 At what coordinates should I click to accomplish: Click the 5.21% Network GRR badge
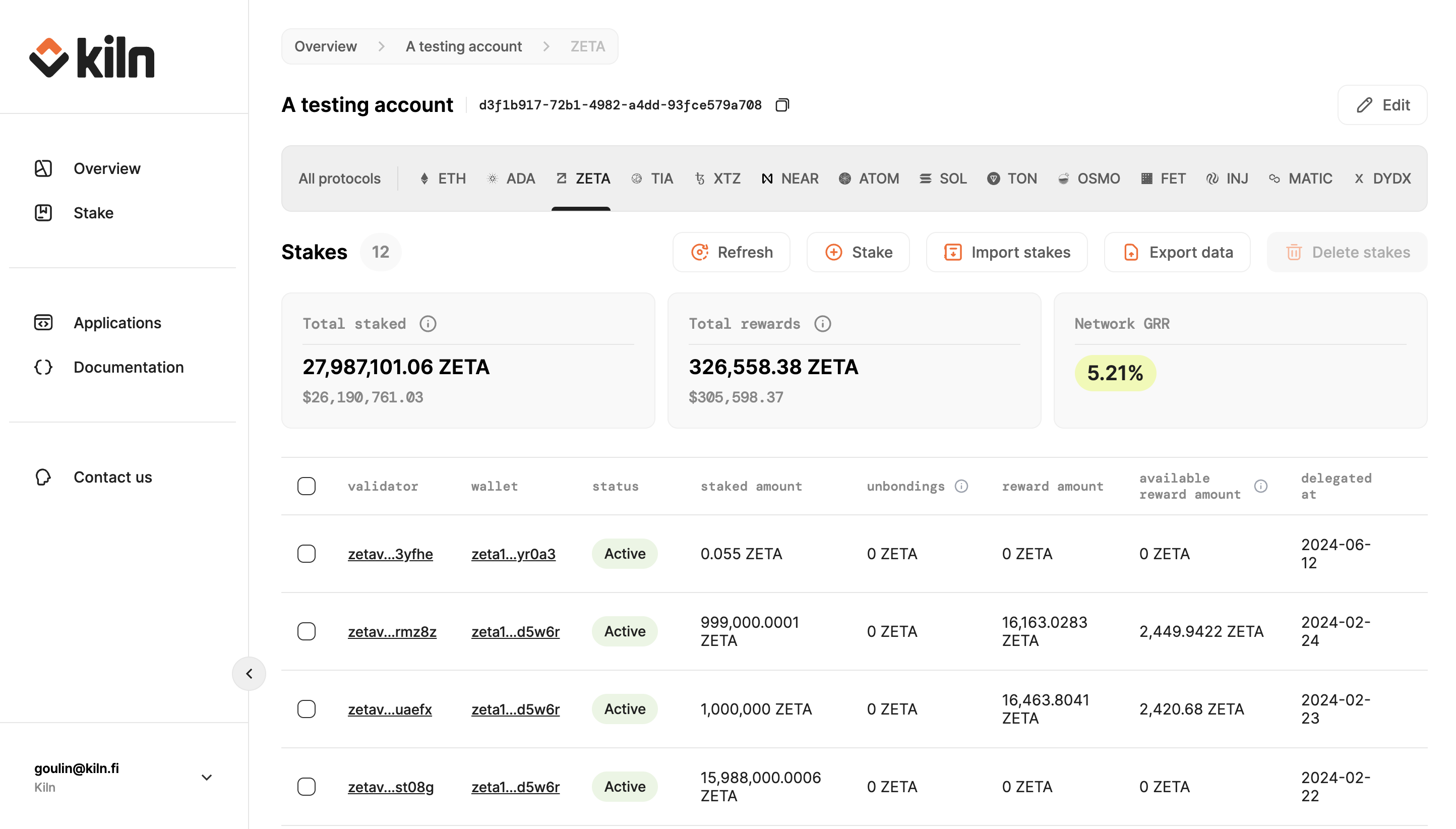1115,374
